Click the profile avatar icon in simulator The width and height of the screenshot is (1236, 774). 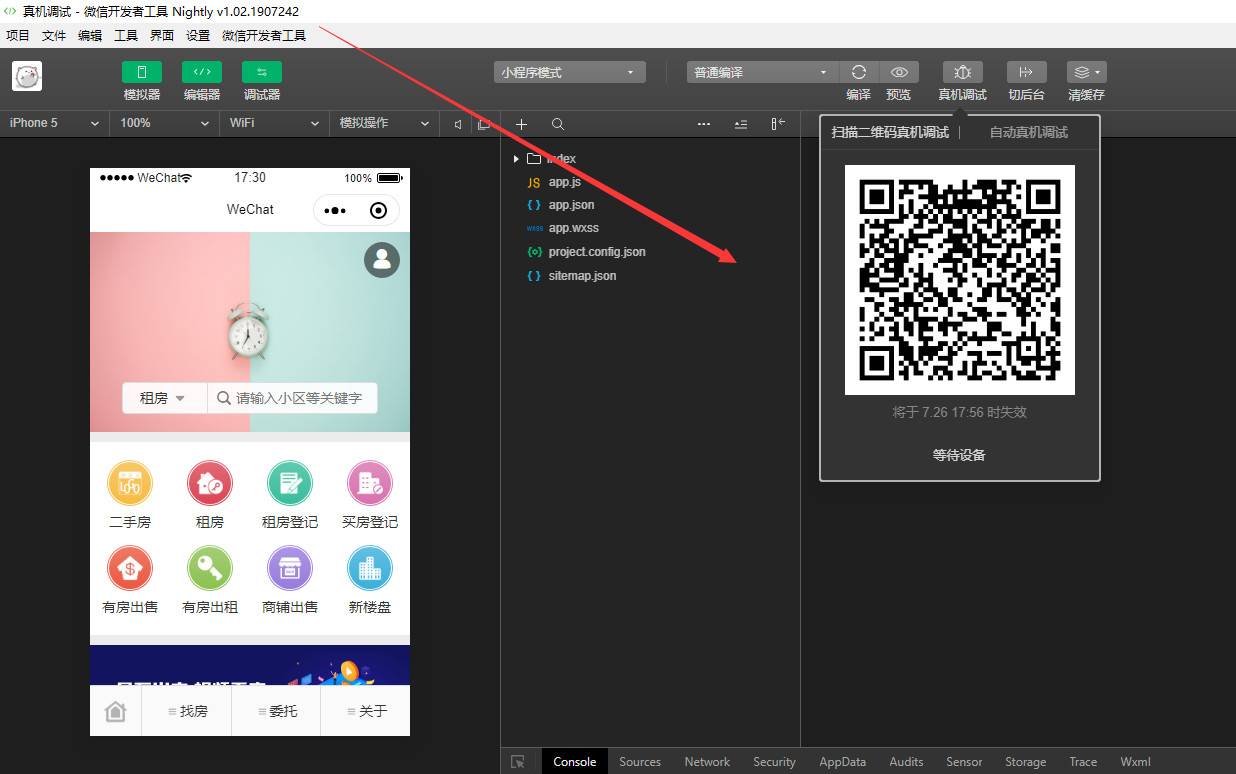pos(382,260)
